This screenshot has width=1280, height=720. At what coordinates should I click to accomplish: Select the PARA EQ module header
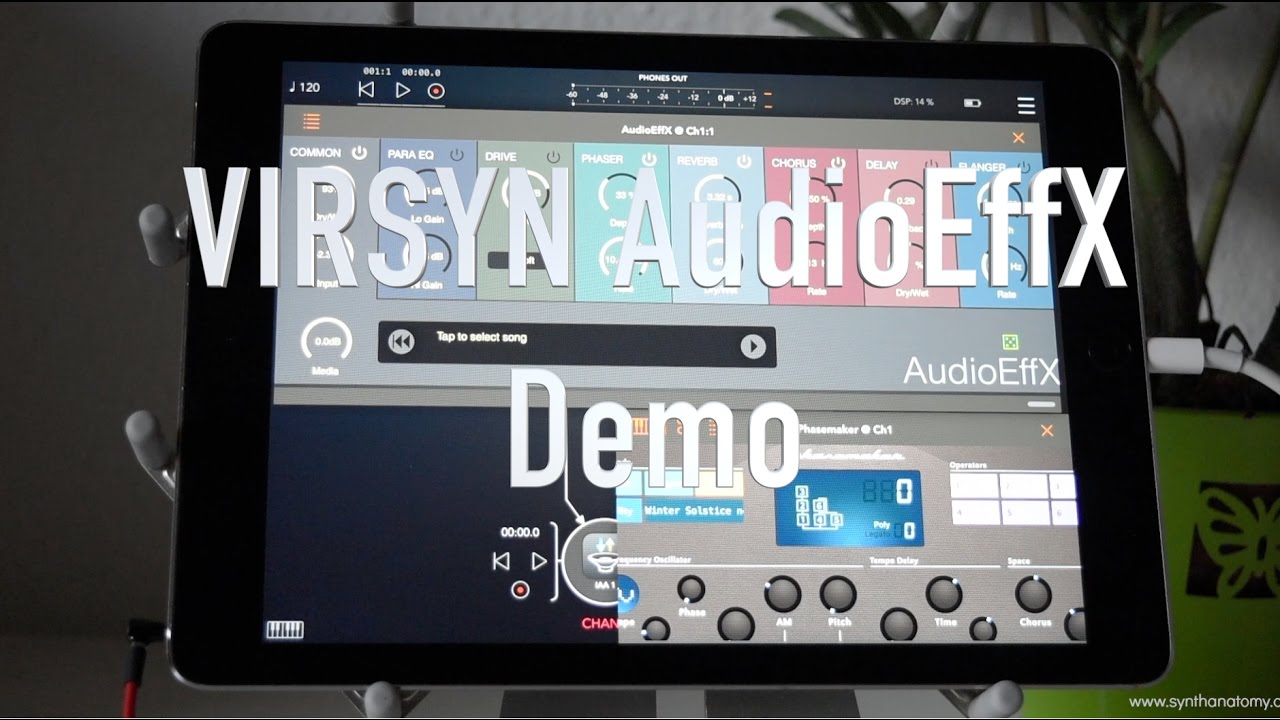click(411, 155)
